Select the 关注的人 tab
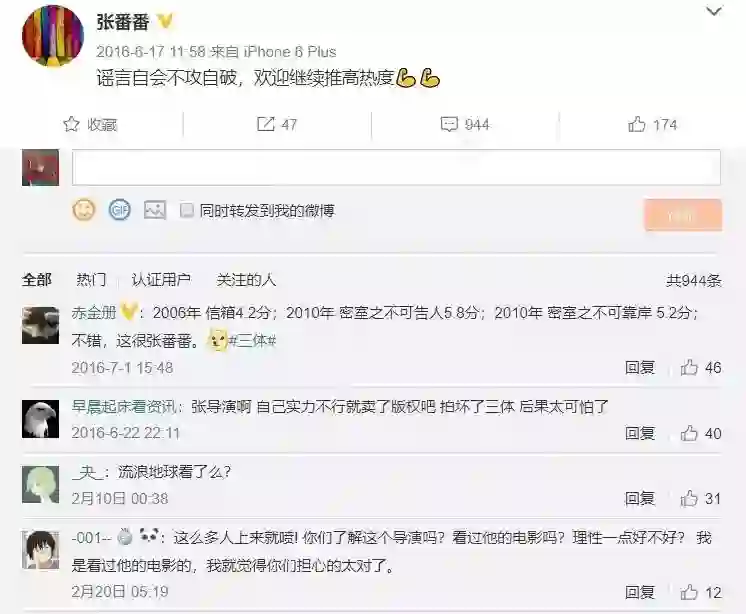The height and width of the screenshot is (614, 746). pos(246,280)
